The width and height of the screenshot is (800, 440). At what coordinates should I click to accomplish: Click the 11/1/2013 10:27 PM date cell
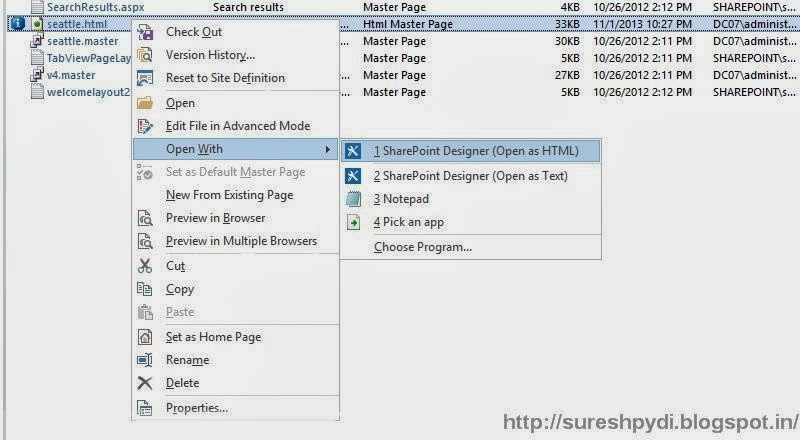642,24
